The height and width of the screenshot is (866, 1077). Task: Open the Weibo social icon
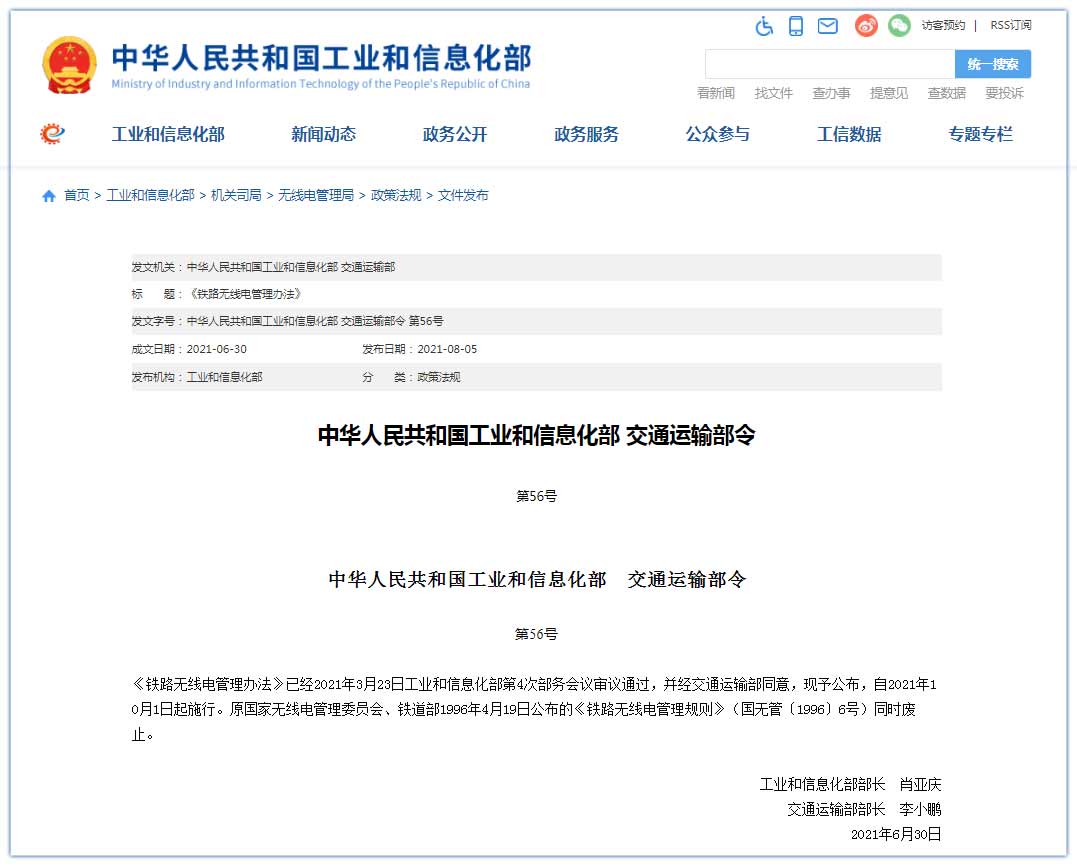(866, 26)
